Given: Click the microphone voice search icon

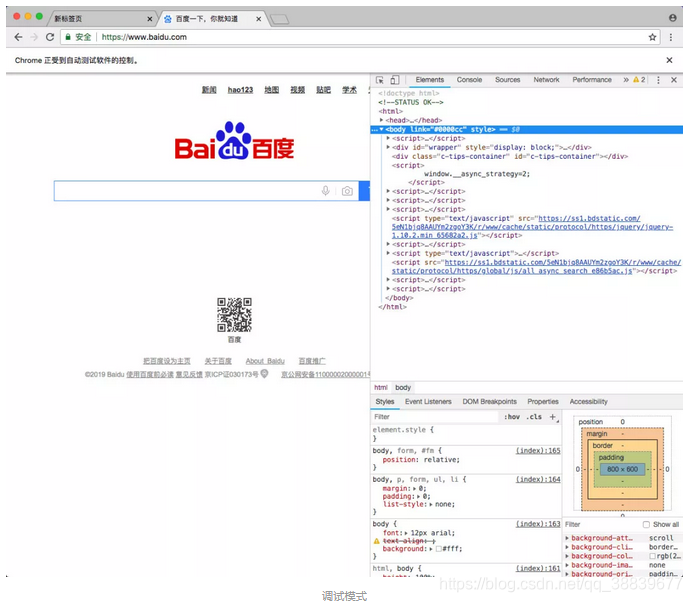Looking at the screenshot, I should click(x=325, y=191).
